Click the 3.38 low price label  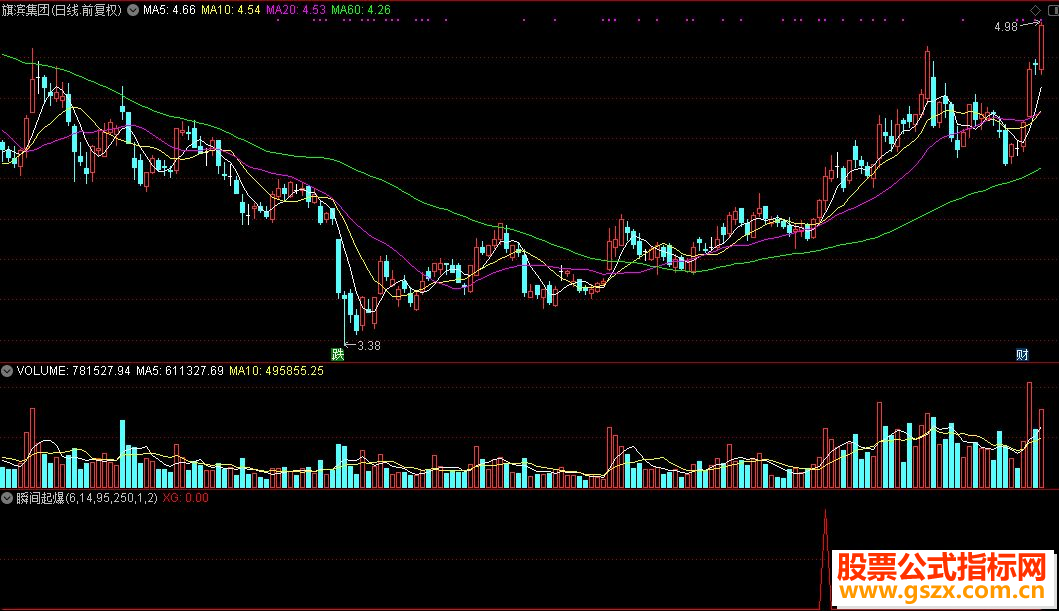369,346
